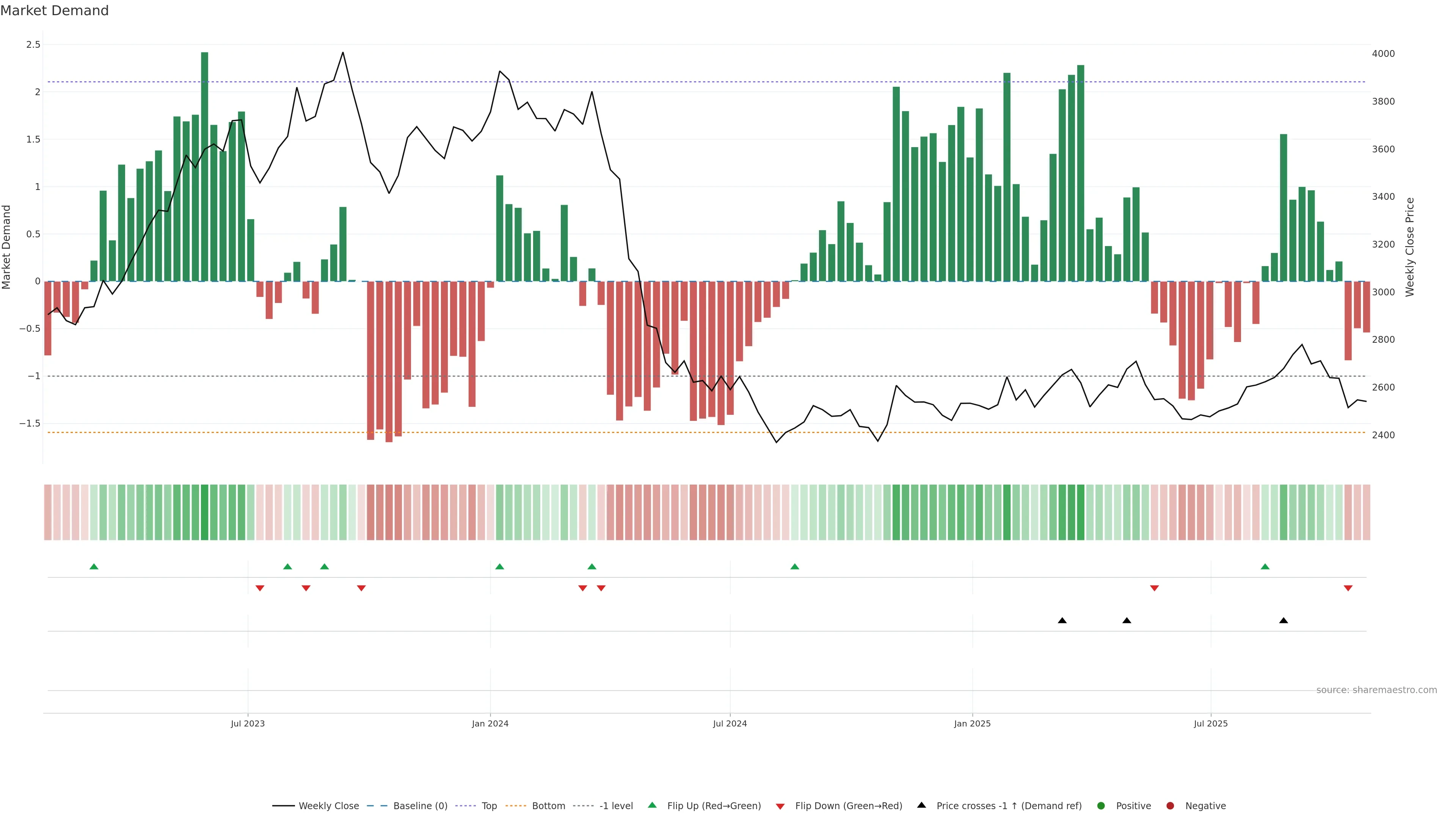Click the Flip Up green triangle legend icon
Image resolution: width=1456 pixels, height=819 pixels.
click(x=652, y=805)
